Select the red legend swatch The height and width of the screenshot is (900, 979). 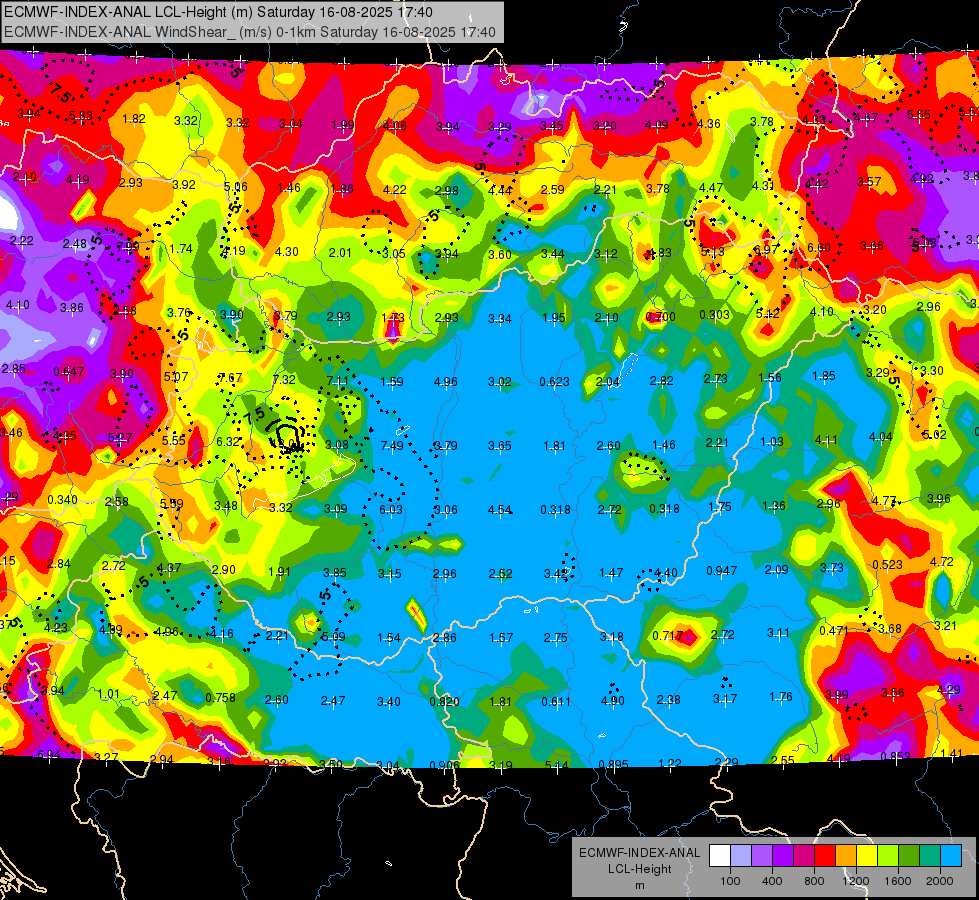point(825,856)
